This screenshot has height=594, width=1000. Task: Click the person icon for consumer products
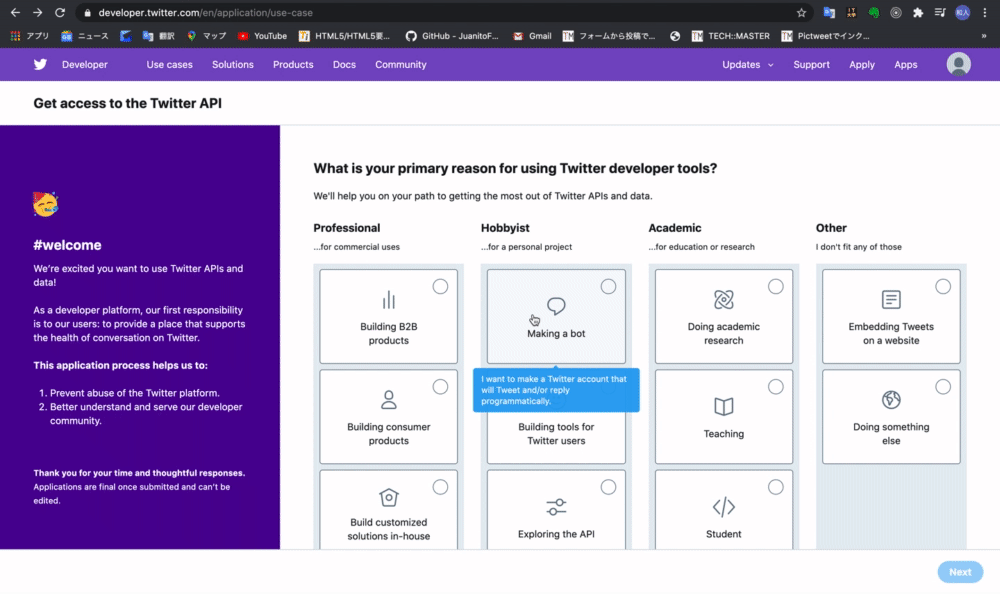click(x=388, y=400)
